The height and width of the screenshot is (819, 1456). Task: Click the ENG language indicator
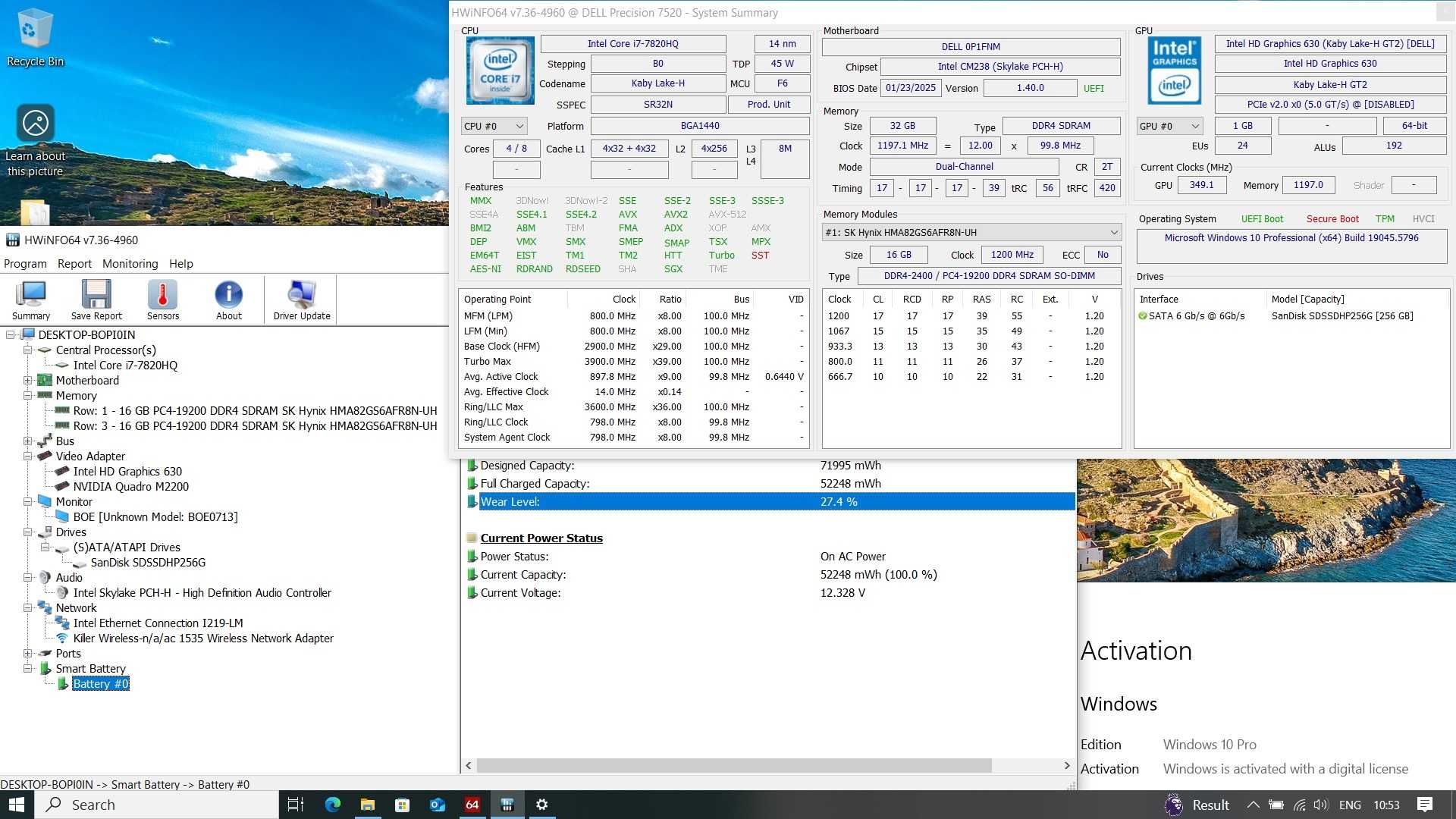(1350, 805)
